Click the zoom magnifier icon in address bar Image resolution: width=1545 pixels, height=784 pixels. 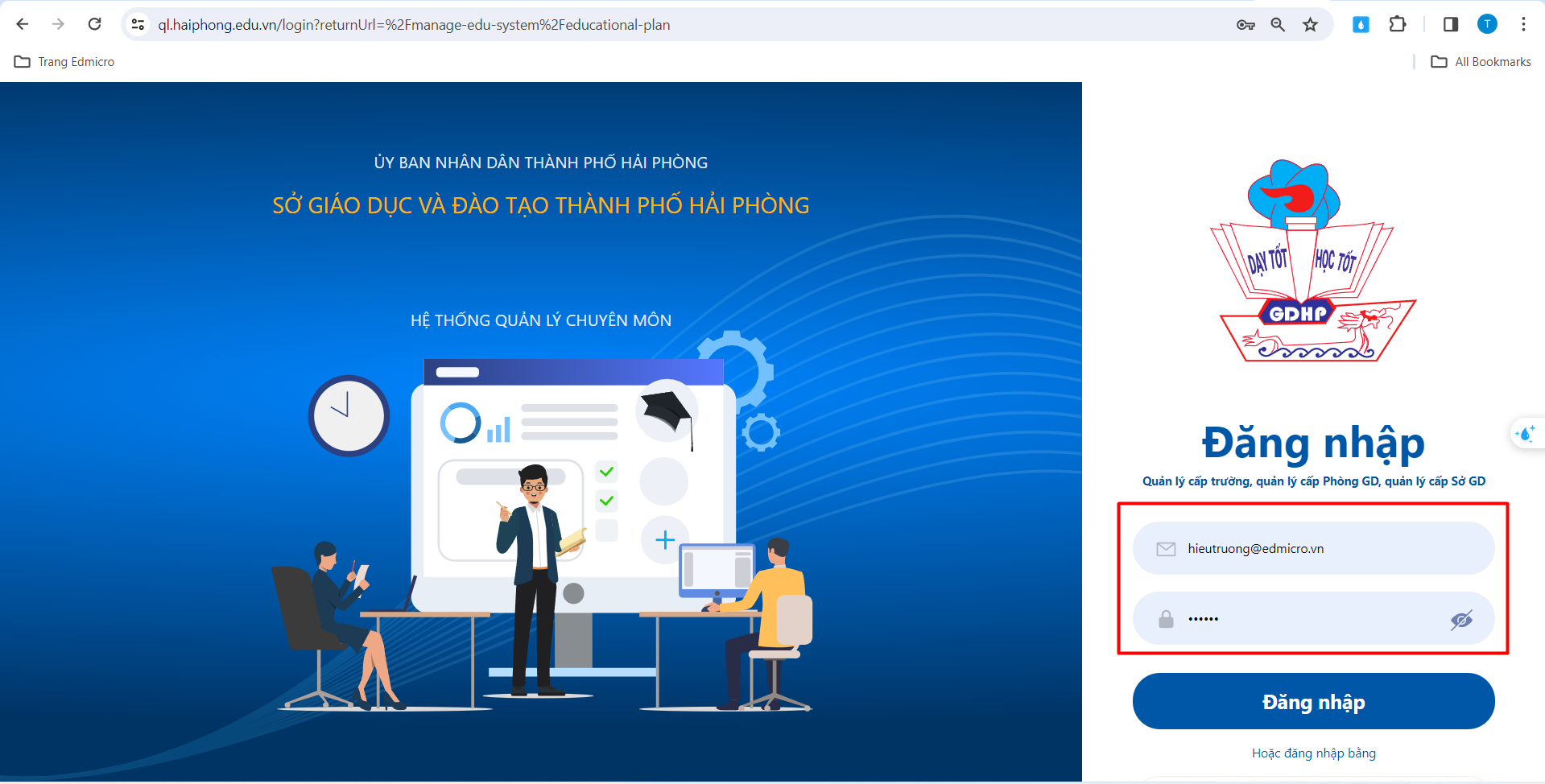pyautogui.click(x=1278, y=24)
